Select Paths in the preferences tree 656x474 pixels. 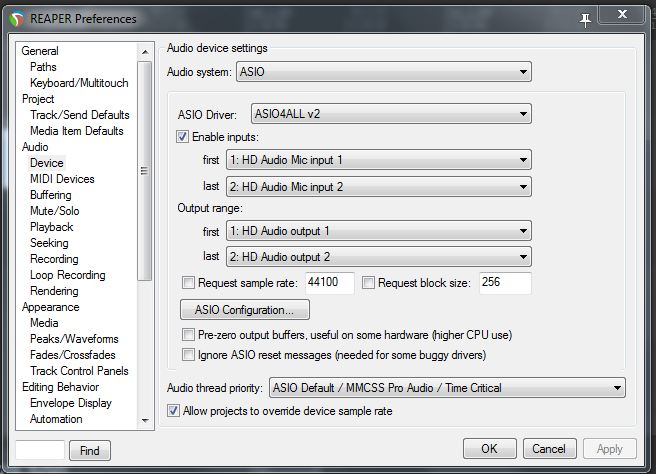(43, 67)
